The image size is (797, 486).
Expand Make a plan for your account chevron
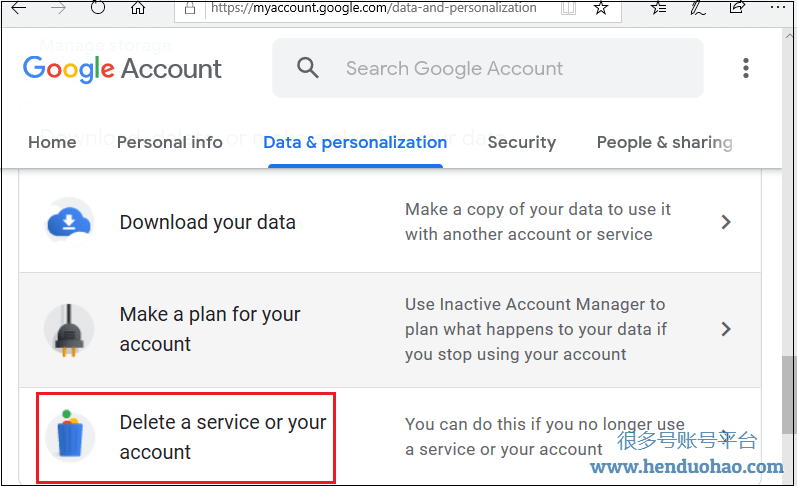pos(727,329)
